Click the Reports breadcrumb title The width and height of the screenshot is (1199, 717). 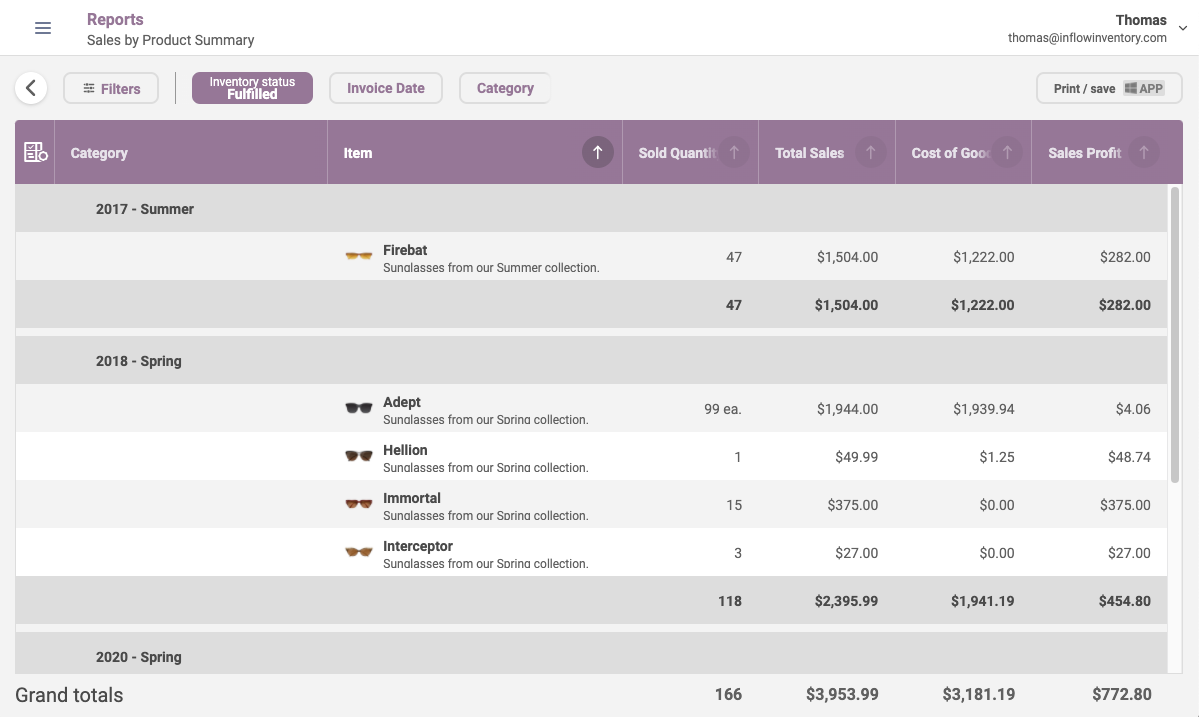point(115,19)
